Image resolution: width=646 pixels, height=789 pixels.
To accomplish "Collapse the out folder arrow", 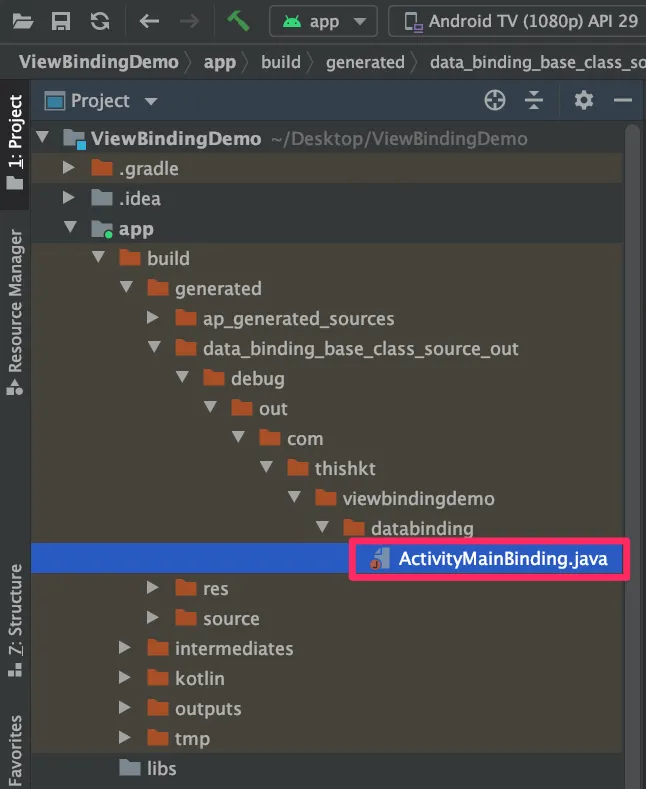I will (211, 408).
